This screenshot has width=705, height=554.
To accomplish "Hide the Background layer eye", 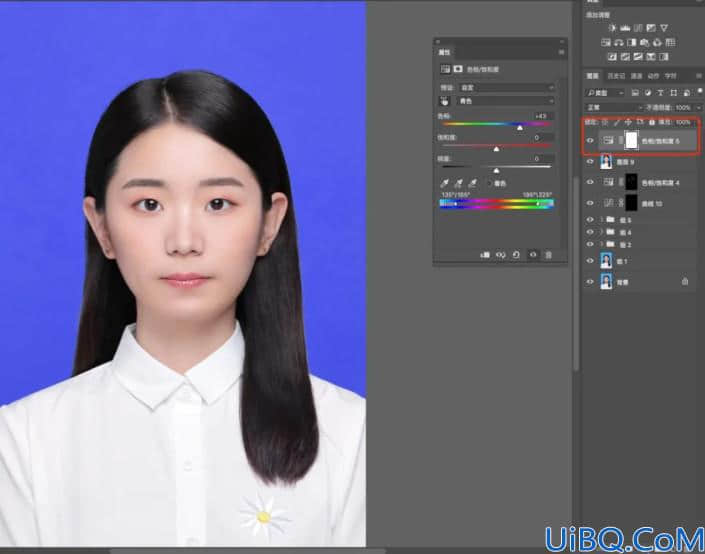I will tap(590, 282).
